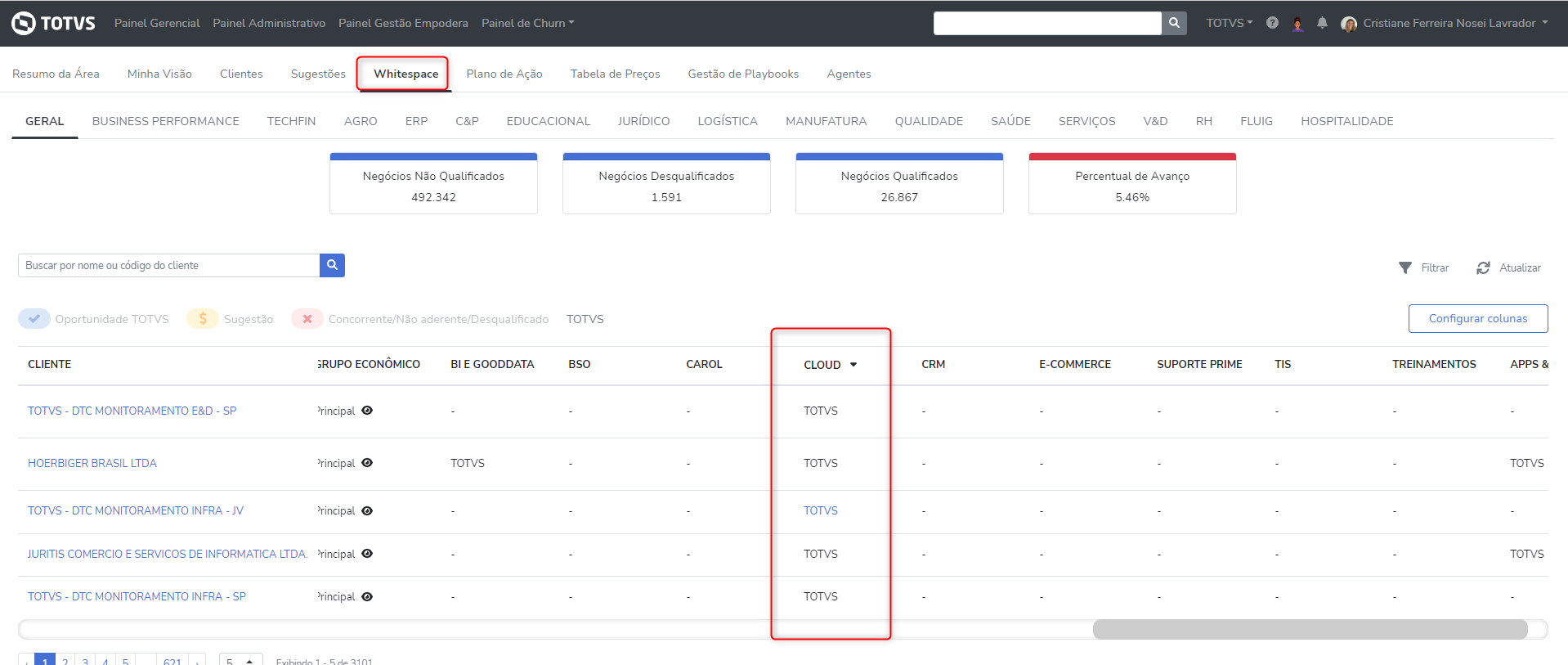The image size is (1568, 665).
Task: Open the Tabela de Preços page
Action: pos(615,74)
